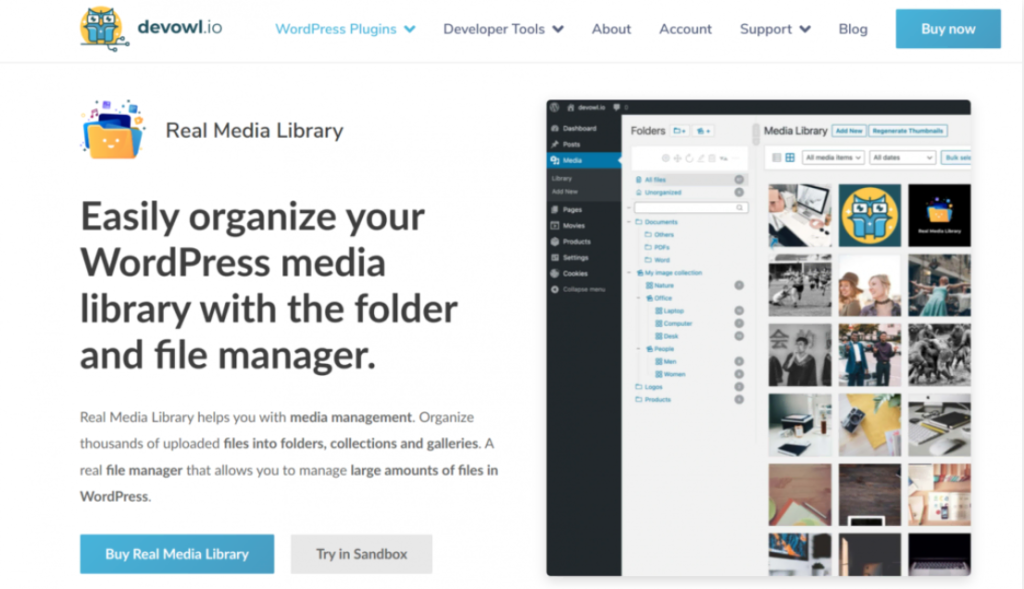Click the magnifier icon in folder search

(739, 208)
